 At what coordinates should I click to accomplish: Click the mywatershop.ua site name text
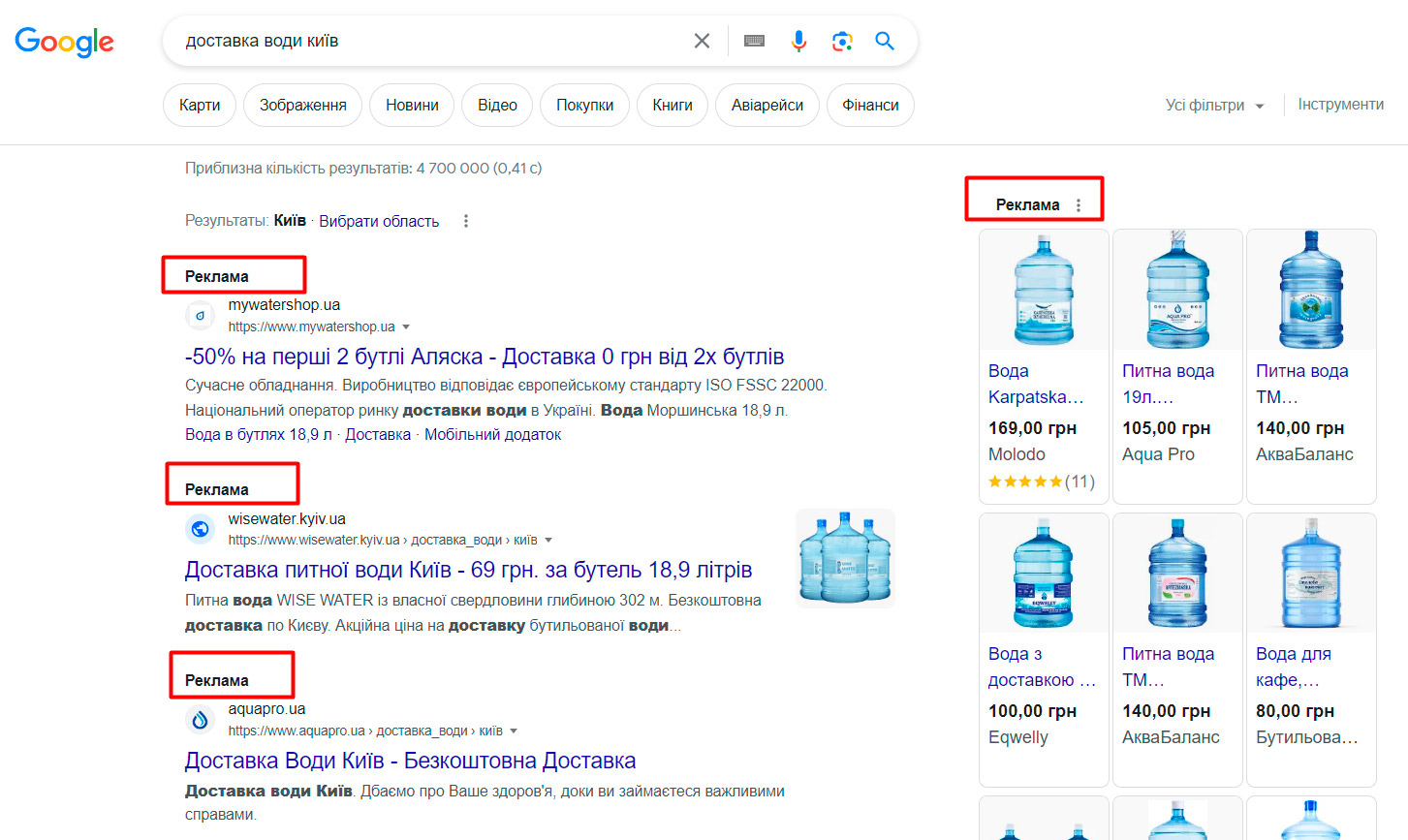[x=284, y=305]
